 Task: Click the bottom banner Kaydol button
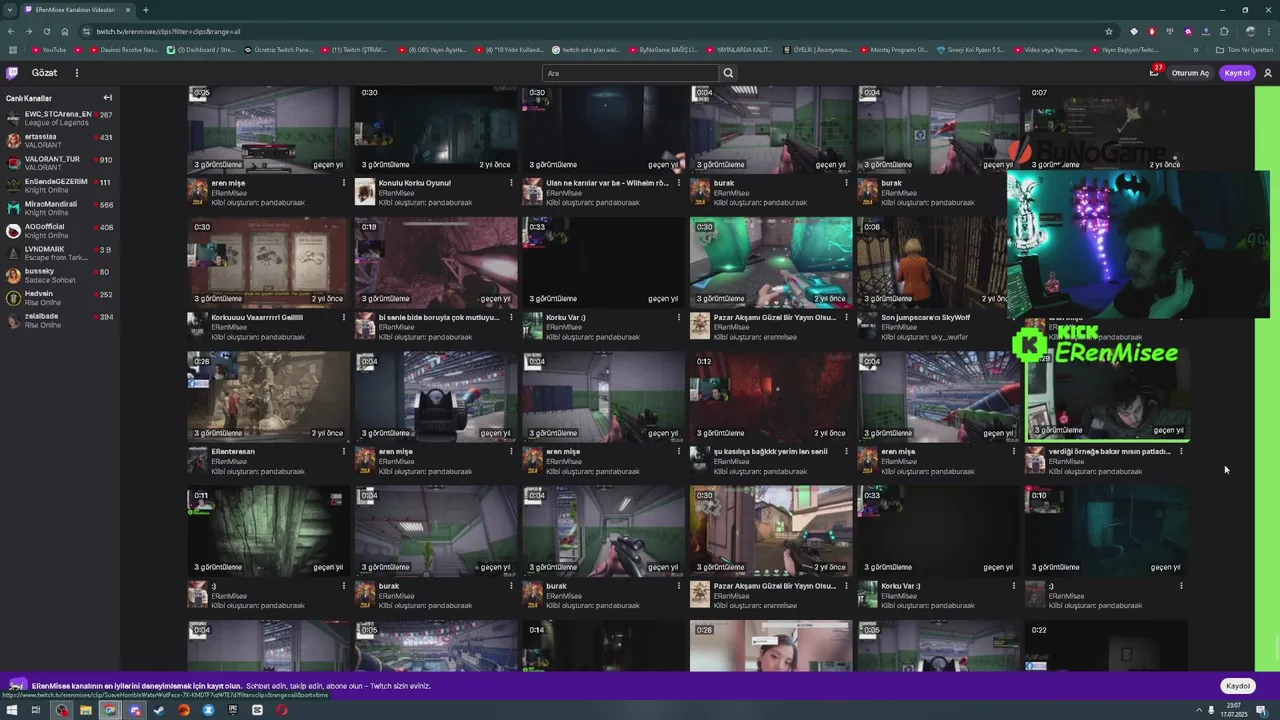(1238, 686)
